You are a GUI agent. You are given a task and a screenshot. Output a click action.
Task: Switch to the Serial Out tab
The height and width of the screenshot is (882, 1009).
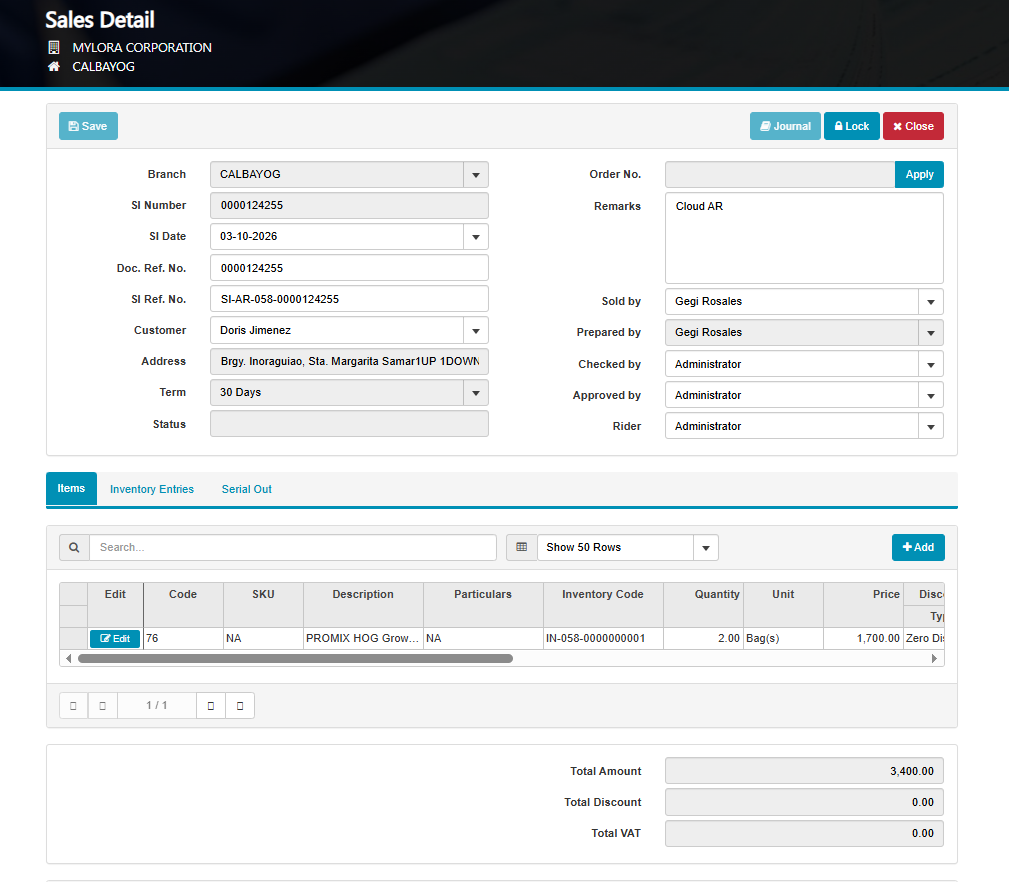point(246,489)
